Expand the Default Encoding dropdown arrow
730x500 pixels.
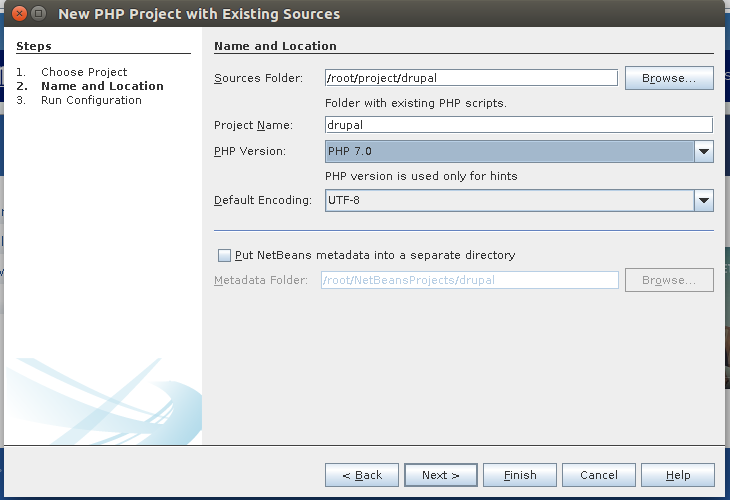703,200
